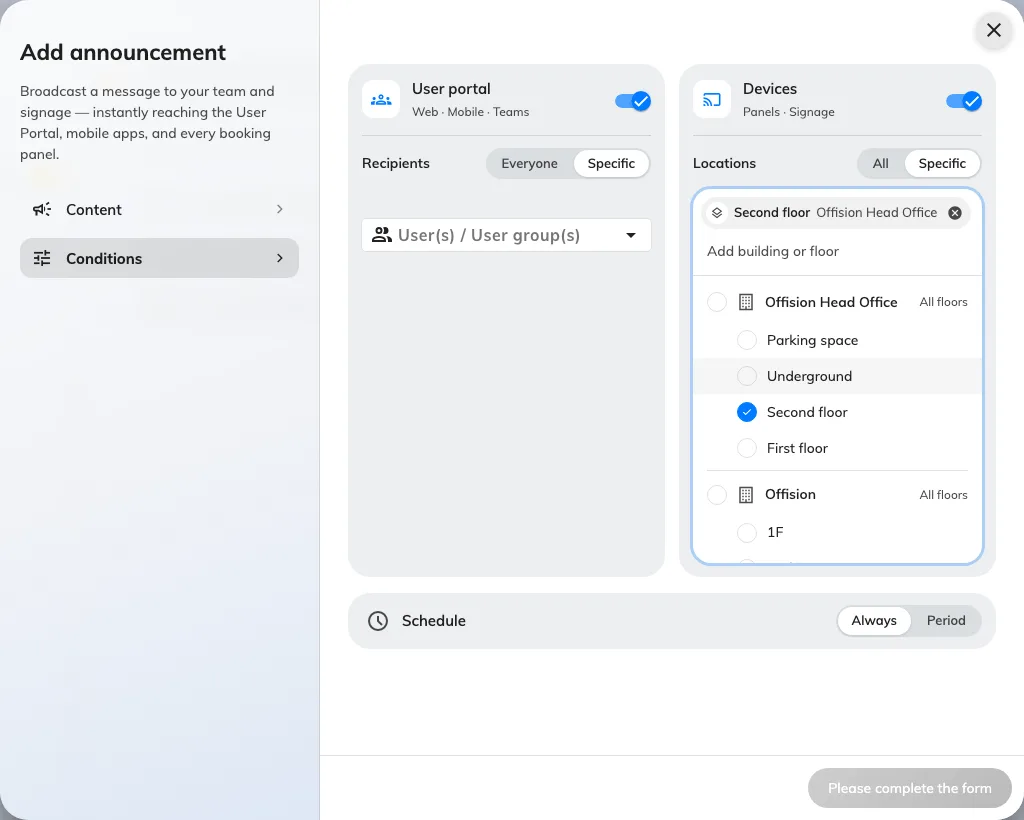Remove the Second floor location chip
Screen dimensions: 1024x820
point(955,213)
